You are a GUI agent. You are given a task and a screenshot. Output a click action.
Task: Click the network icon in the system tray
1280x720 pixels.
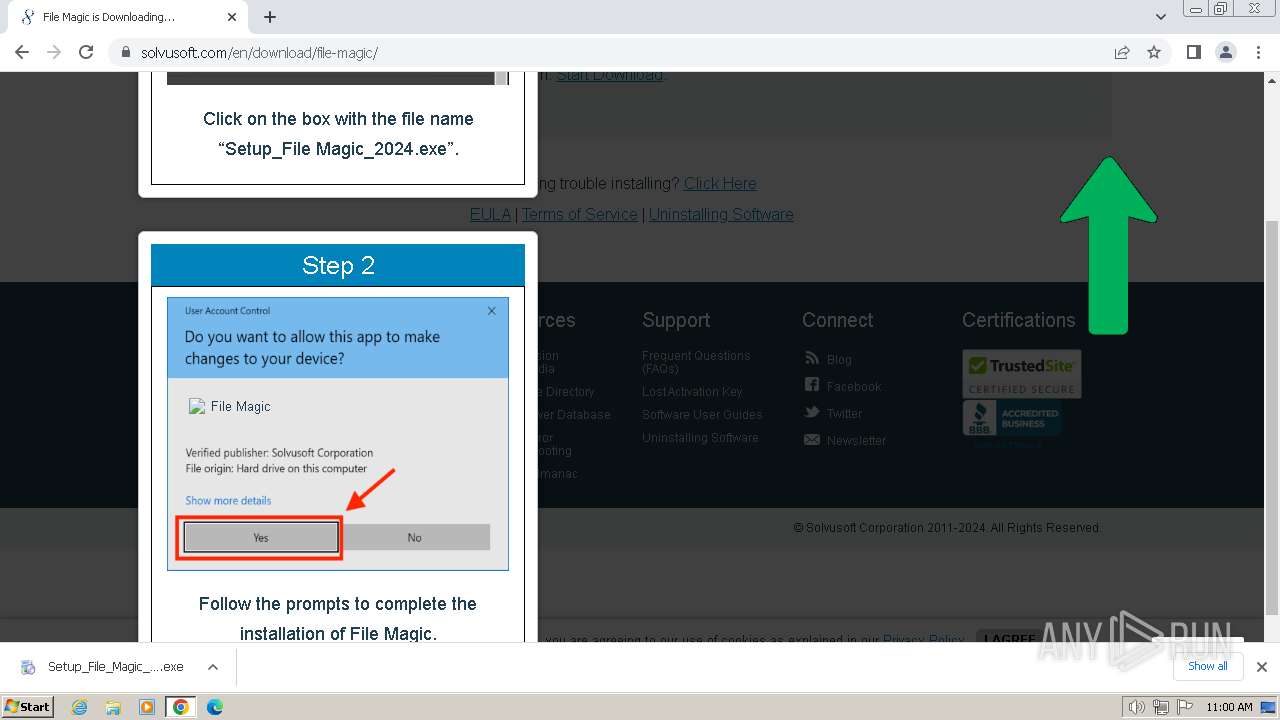[x=1161, y=707]
